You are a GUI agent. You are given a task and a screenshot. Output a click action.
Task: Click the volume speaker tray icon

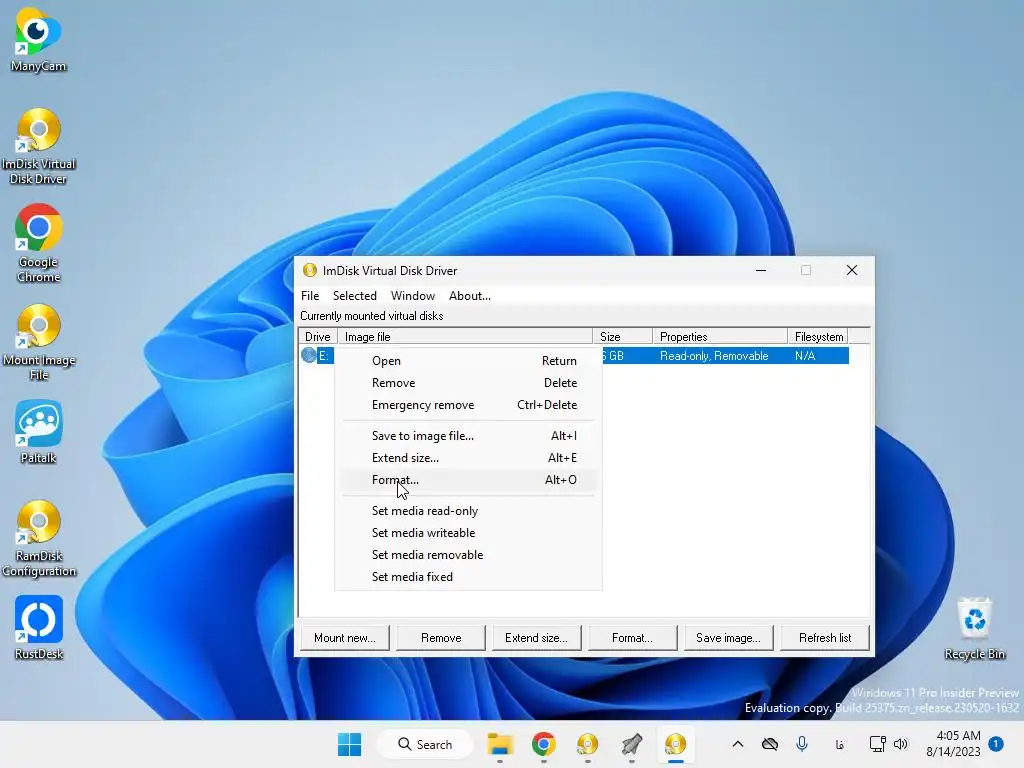pos(901,744)
